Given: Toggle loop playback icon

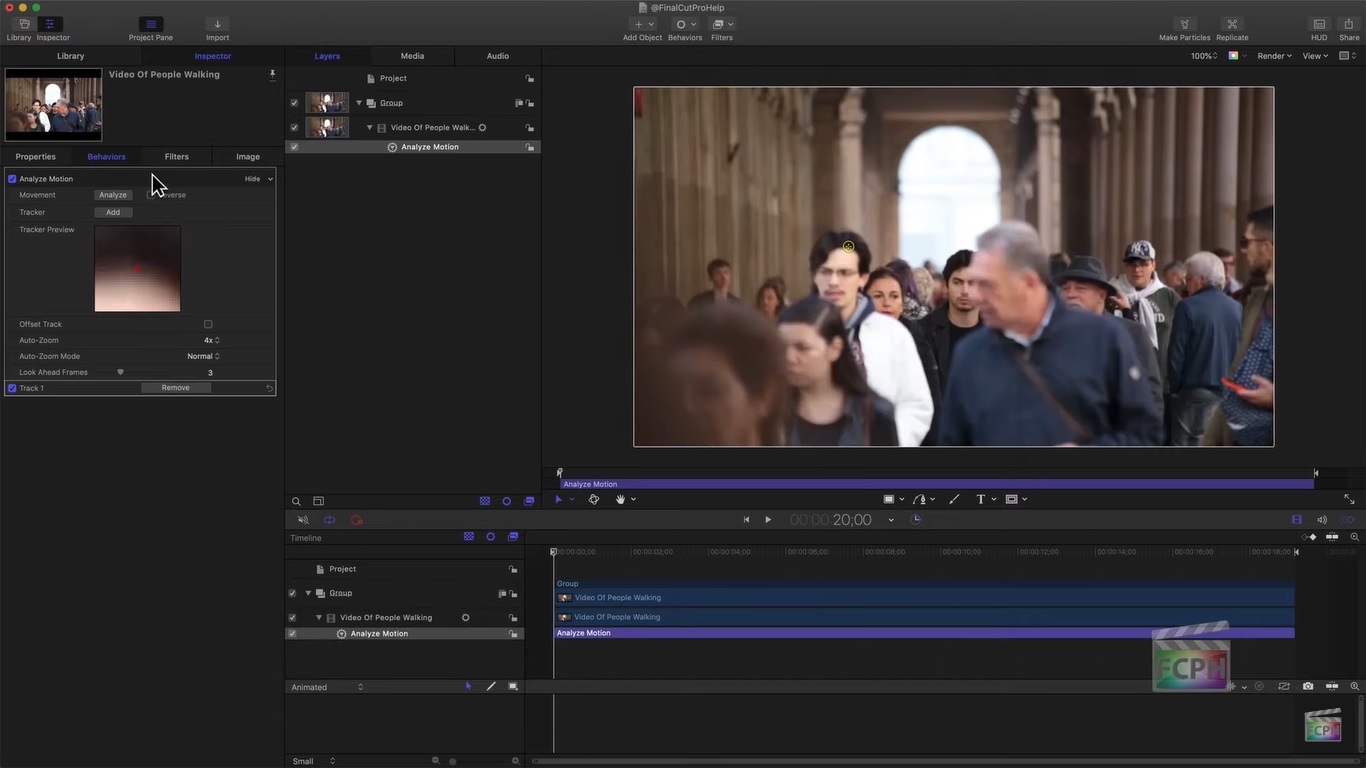Looking at the screenshot, I should [329, 520].
